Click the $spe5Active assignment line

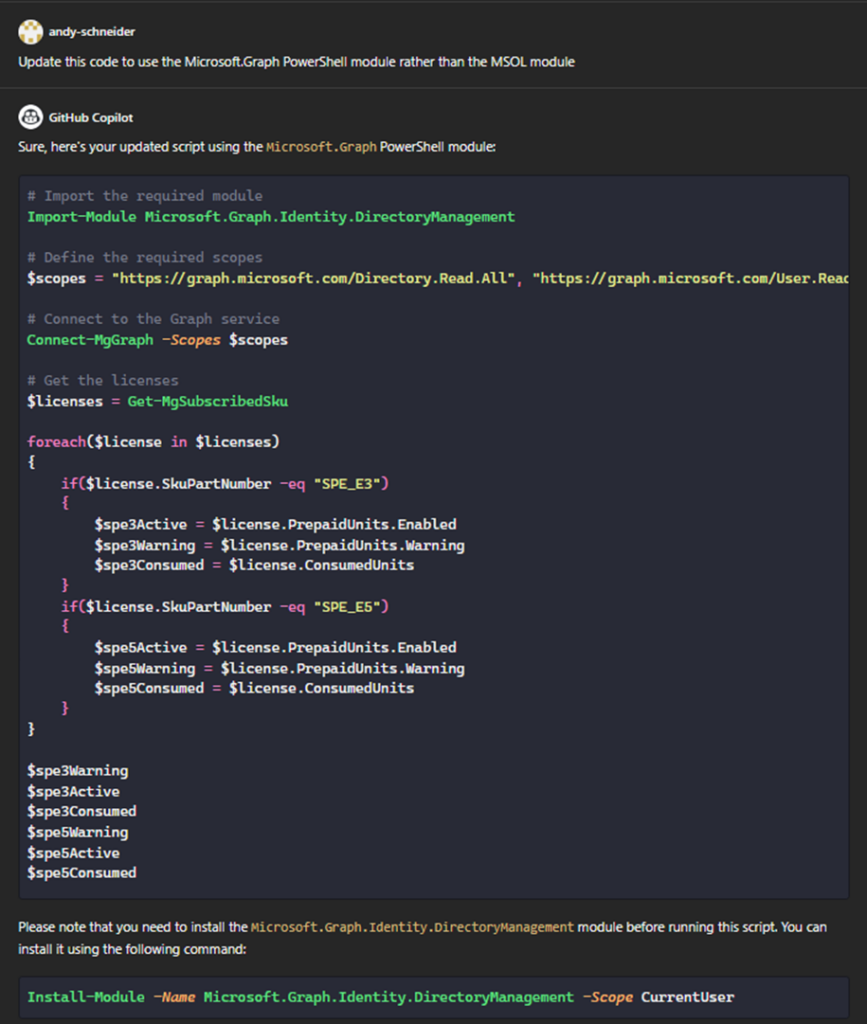coord(276,647)
